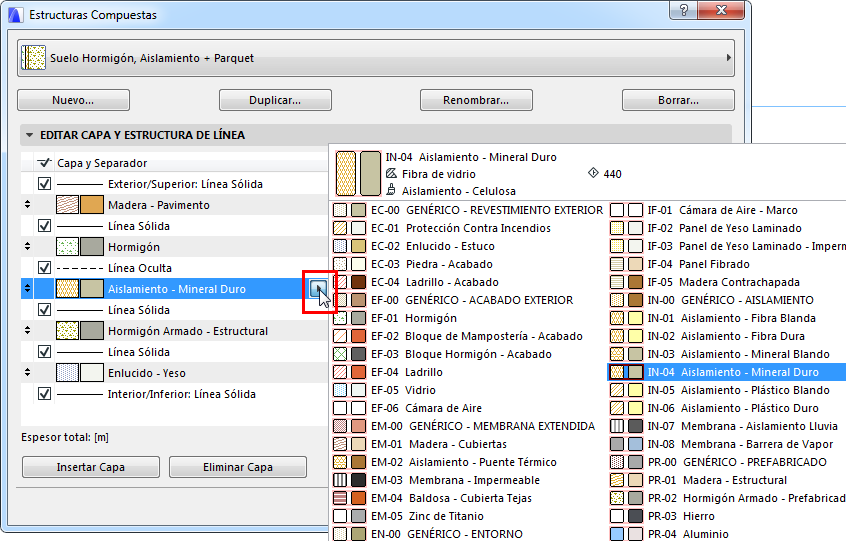
Task: Click the fill icon for EM-01 Madera - Cubiertas
Action: coord(340,444)
